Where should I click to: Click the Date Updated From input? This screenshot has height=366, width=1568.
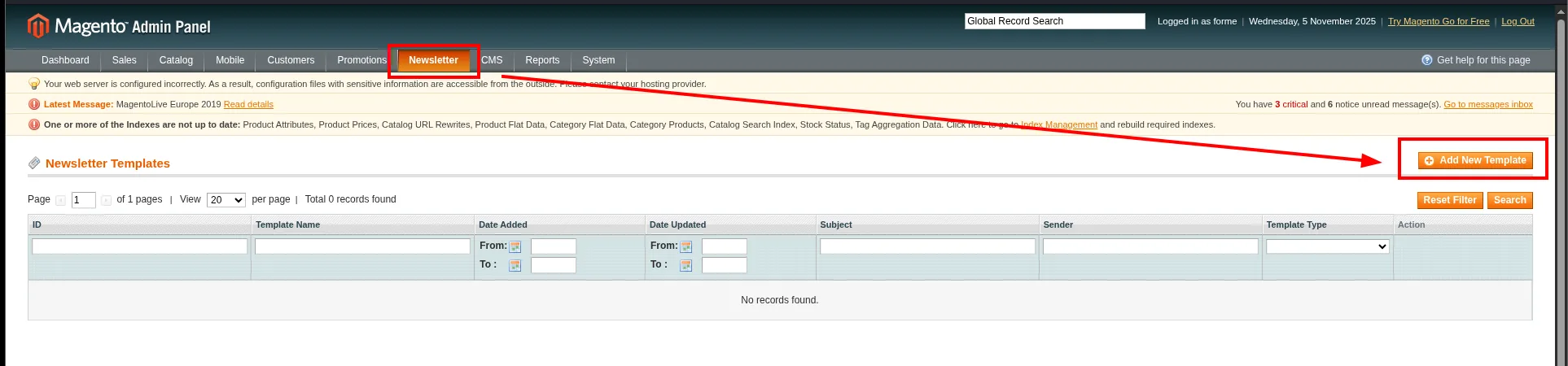[x=725, y=246]
